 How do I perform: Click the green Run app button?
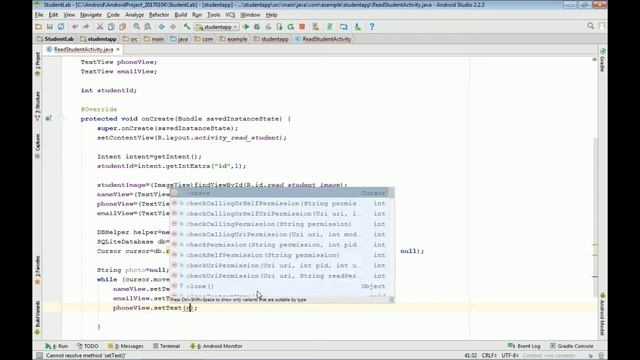point(246,27)
